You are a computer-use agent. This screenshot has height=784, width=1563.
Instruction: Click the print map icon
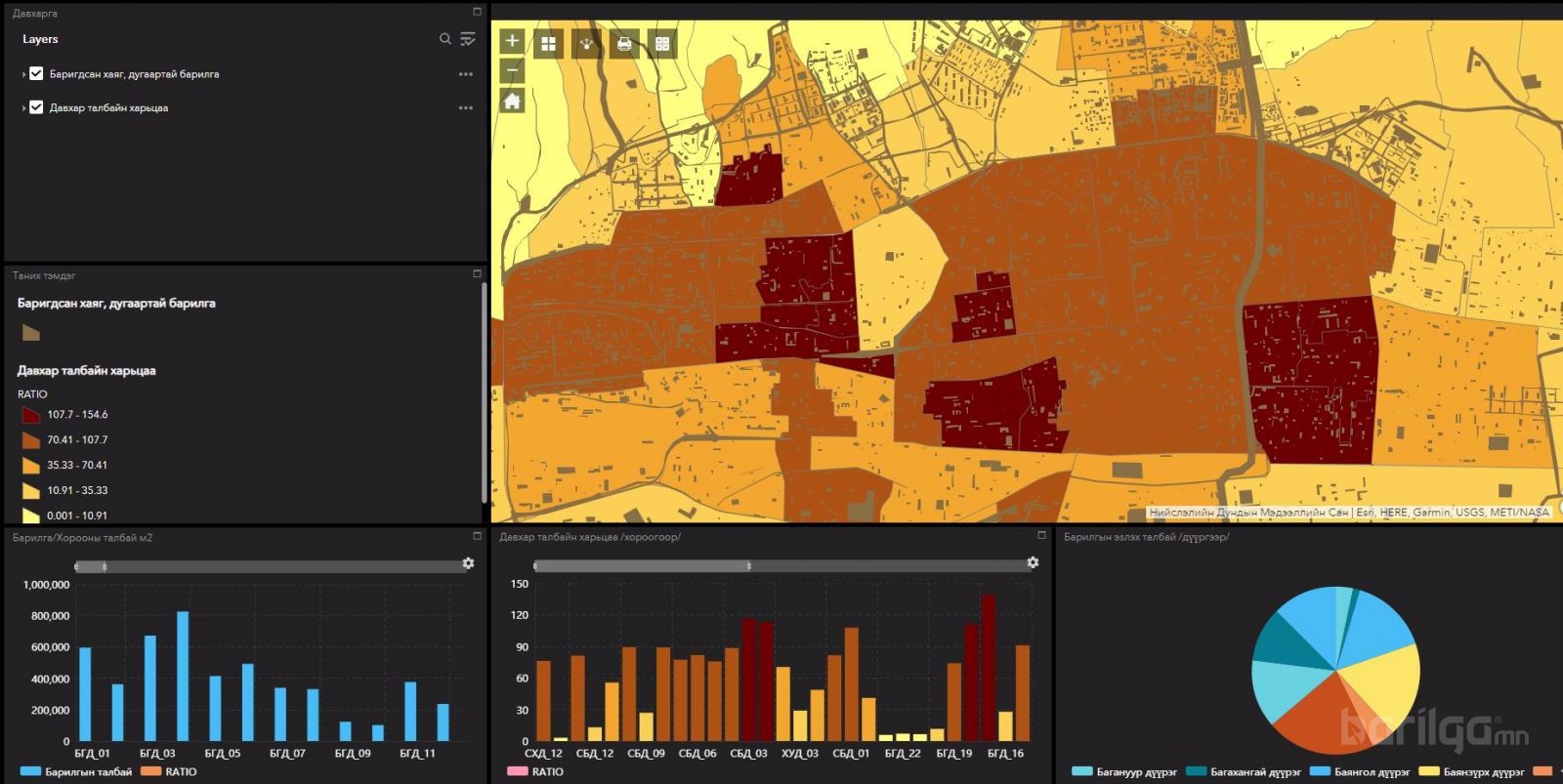tap(624, 44)
